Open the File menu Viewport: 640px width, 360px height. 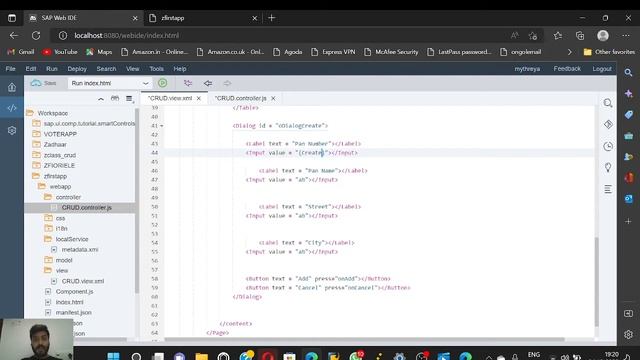tap(10, 69)
